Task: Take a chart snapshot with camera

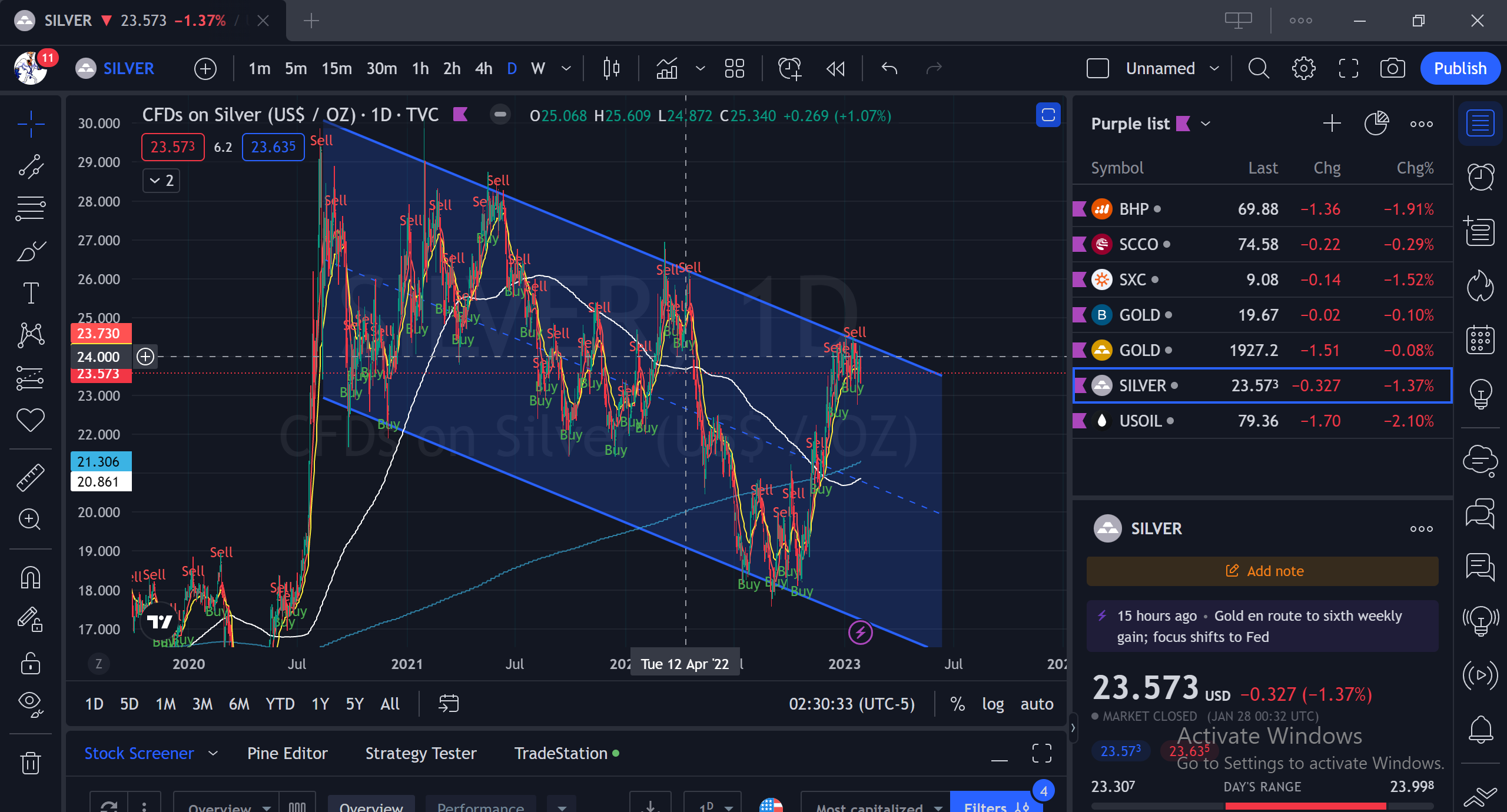Action: coord(1392,68)
